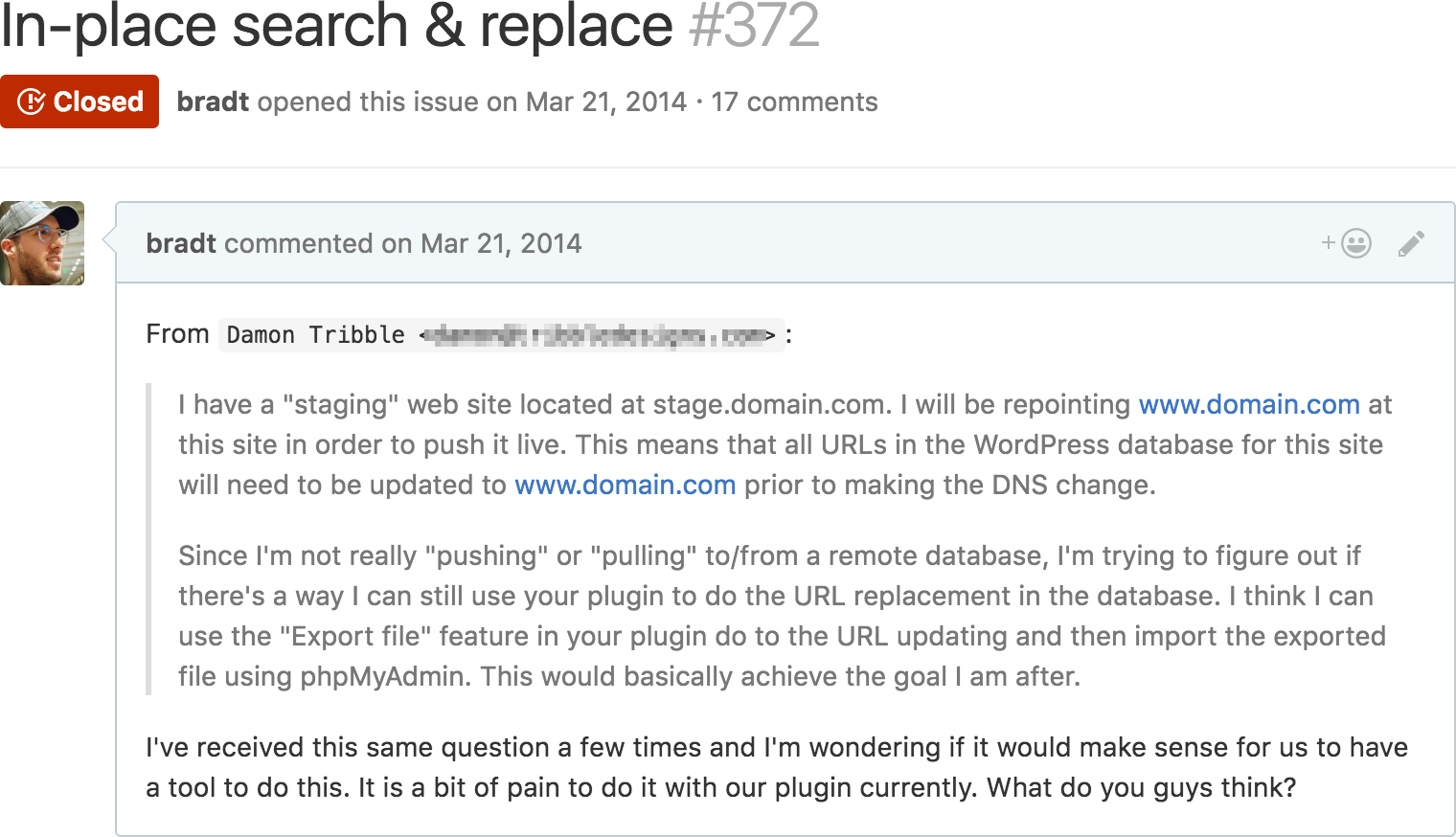The image size is (1456, 837).
Task: Open bradt's avatar picture
Action: tap(42, 243)
